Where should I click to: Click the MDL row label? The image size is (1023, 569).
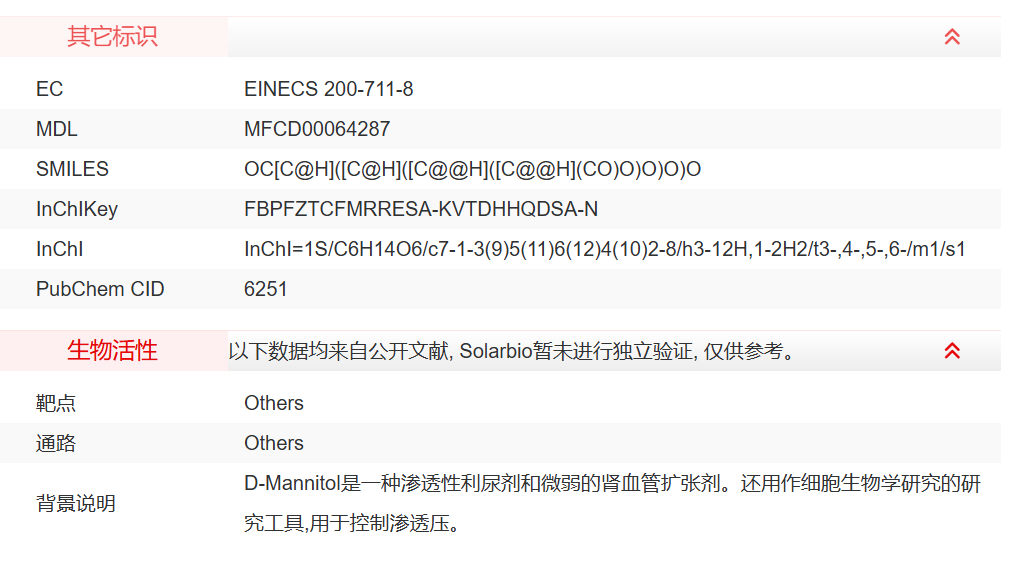click(x=56, y=129)
